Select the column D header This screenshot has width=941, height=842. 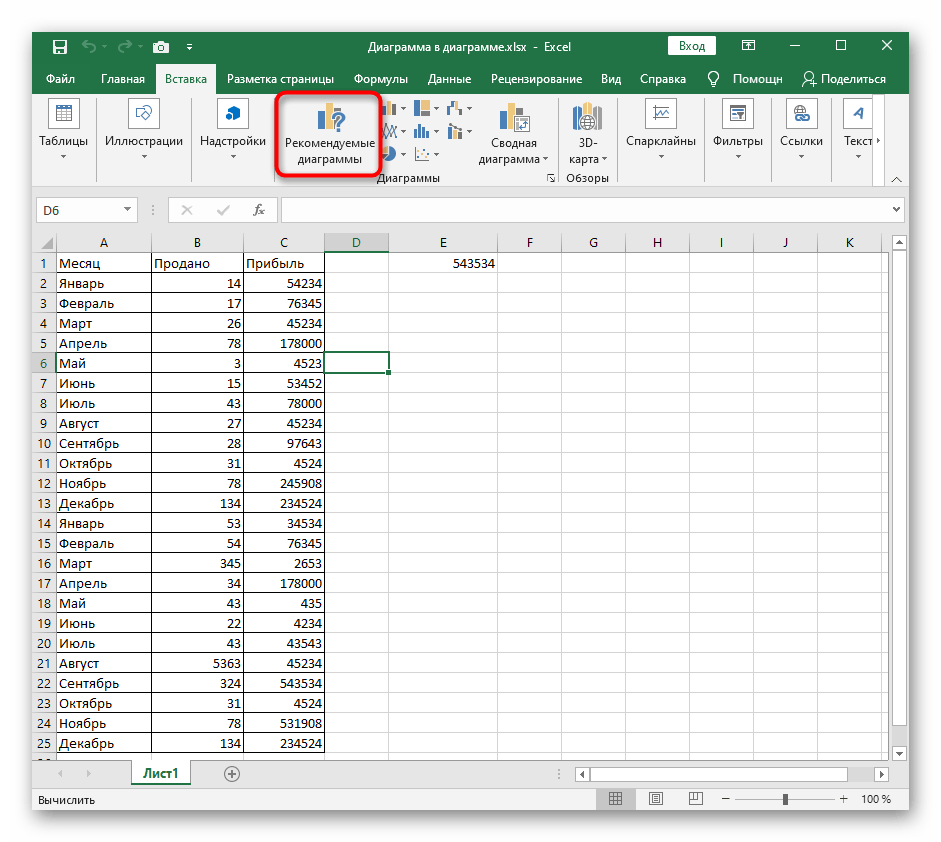tap(356, 242)
